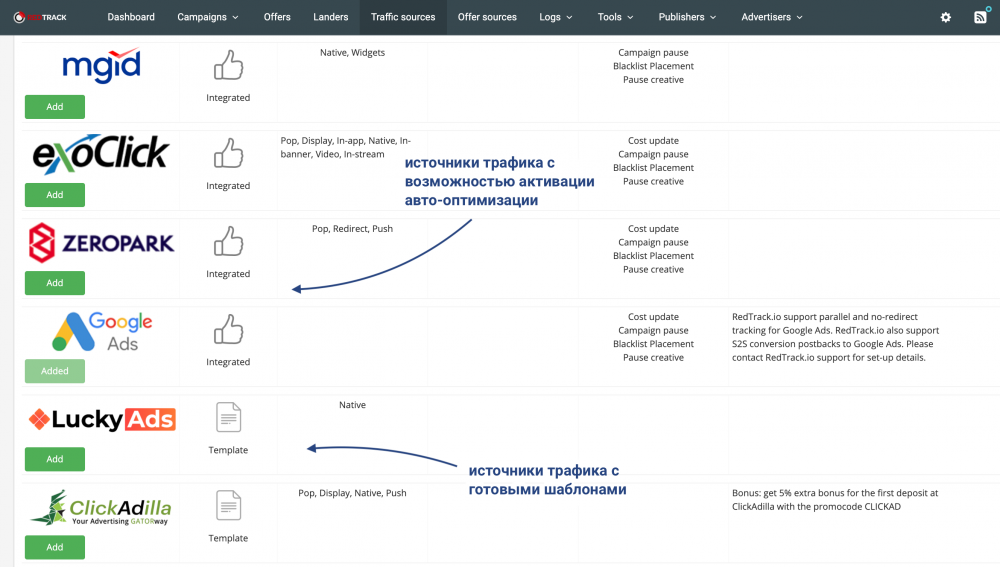Expand the Logs dropdown menu
The image size is (1000, 567).
pyautogui.click(x=555, y=17)
